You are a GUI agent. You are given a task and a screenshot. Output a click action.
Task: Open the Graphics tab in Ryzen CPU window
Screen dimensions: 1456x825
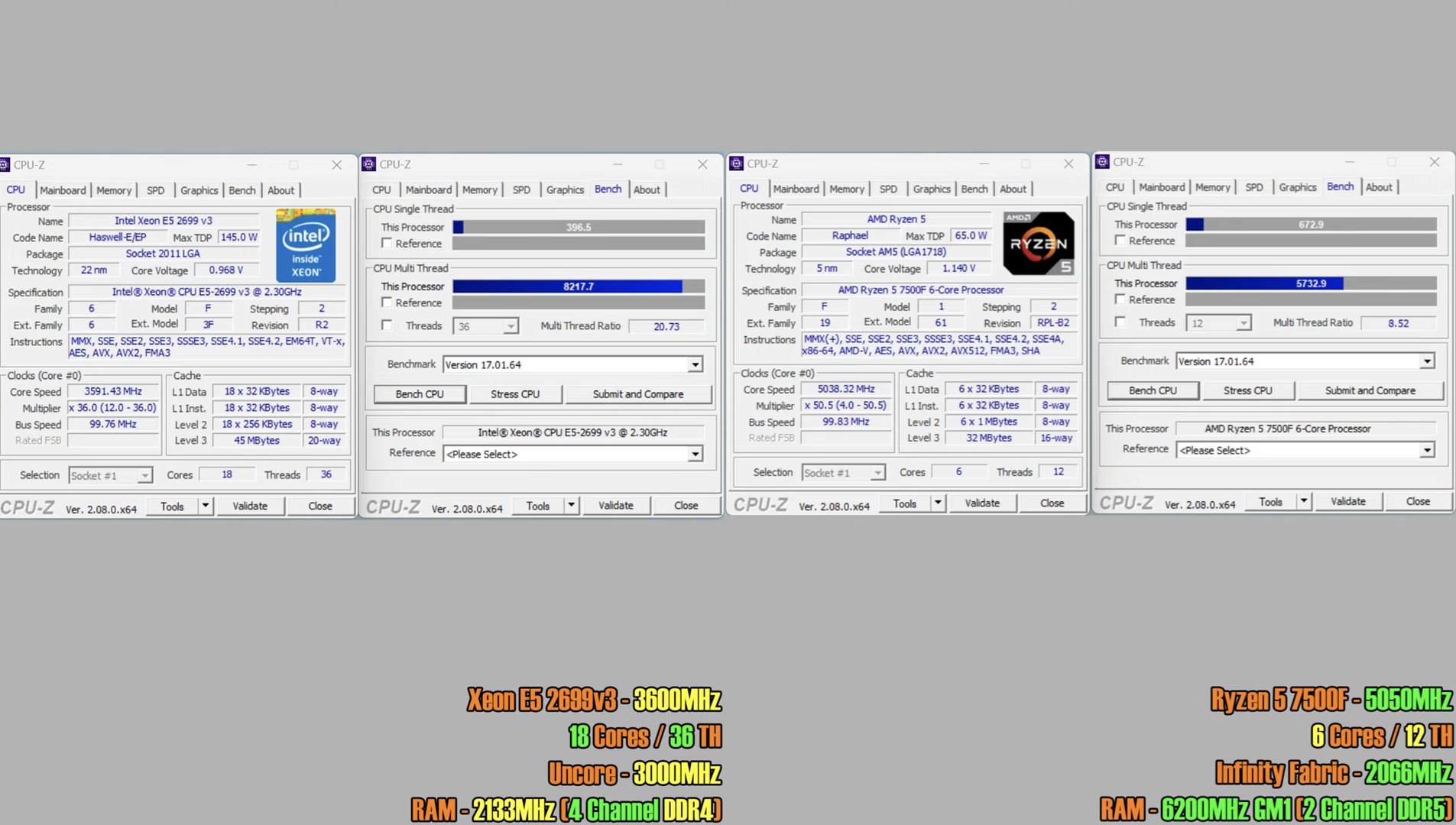(x=932, y=189)
